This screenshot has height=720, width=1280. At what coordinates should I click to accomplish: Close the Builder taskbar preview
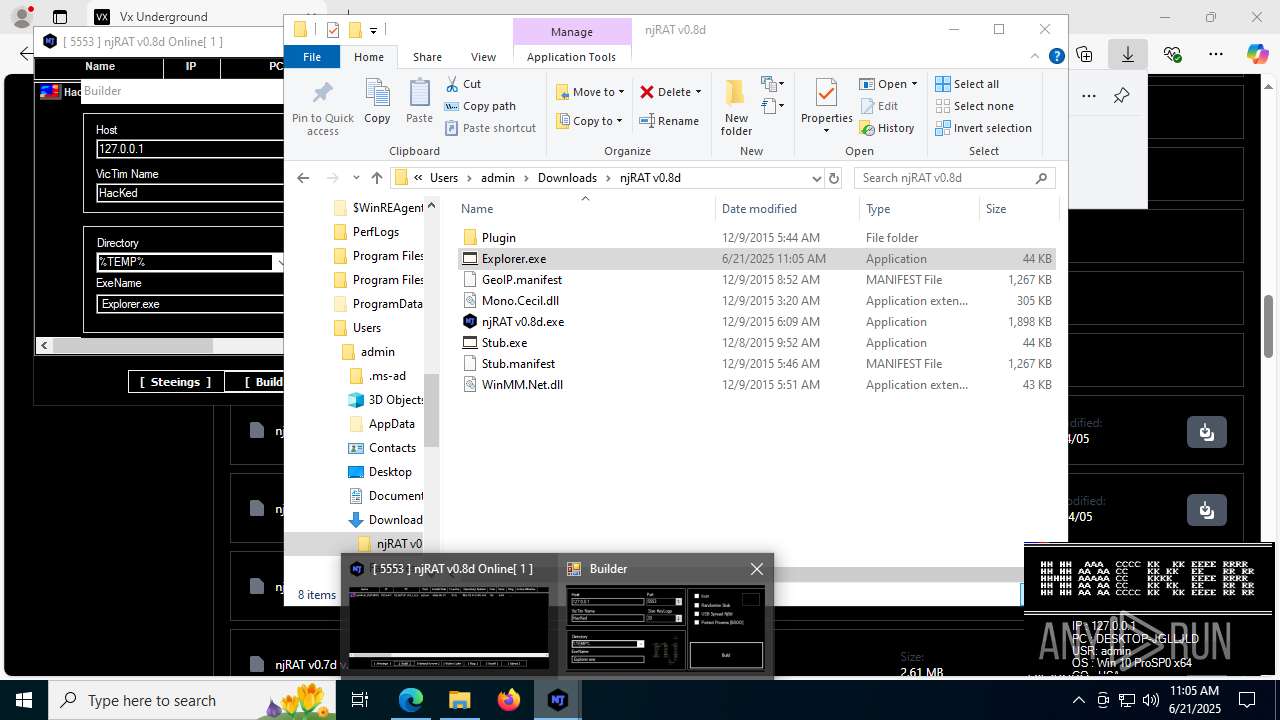756,569
